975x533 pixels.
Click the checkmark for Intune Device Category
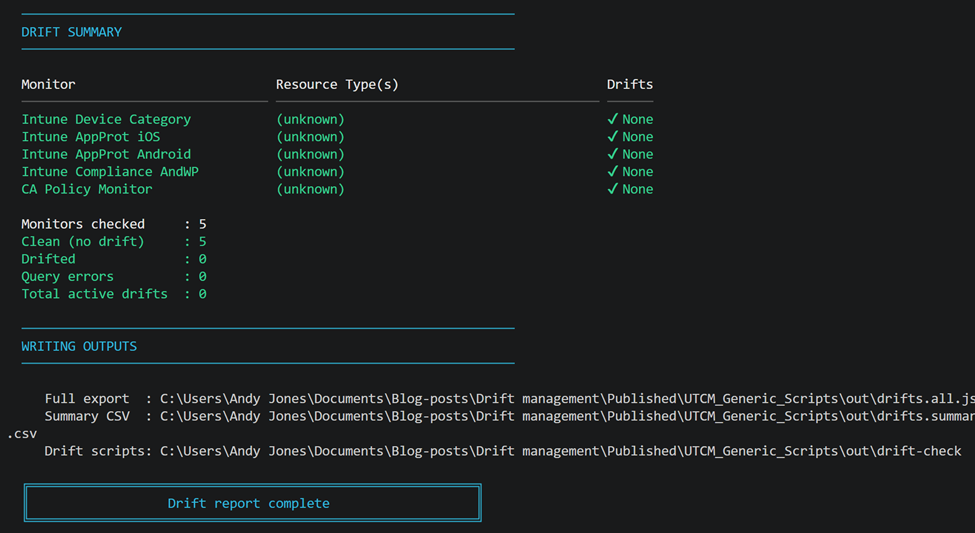[613, 119]
